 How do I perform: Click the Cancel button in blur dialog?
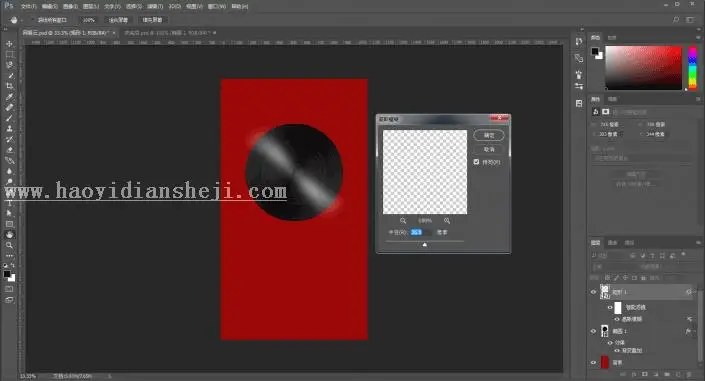[489, 149]
